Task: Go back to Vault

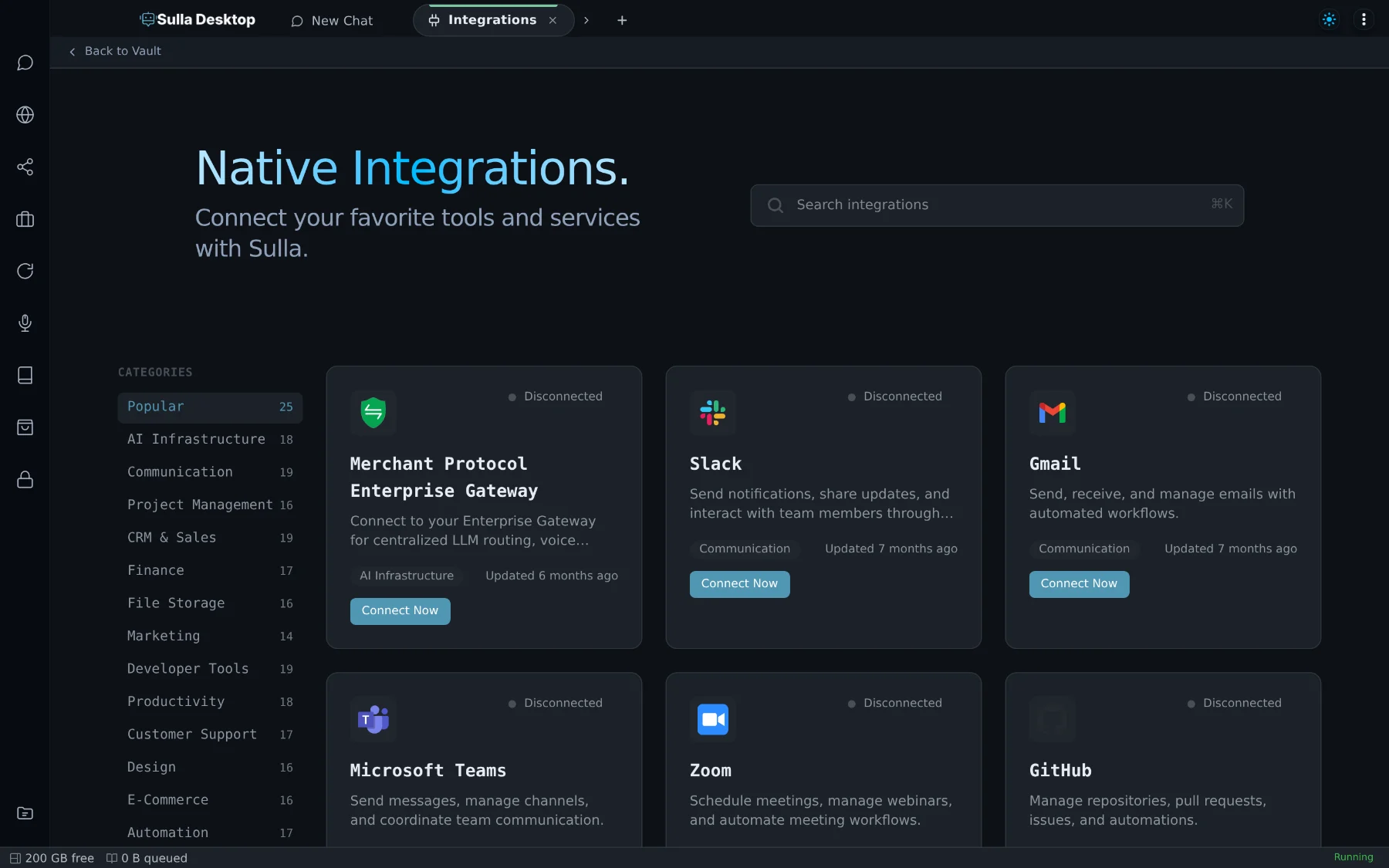Action: [115, 51]
